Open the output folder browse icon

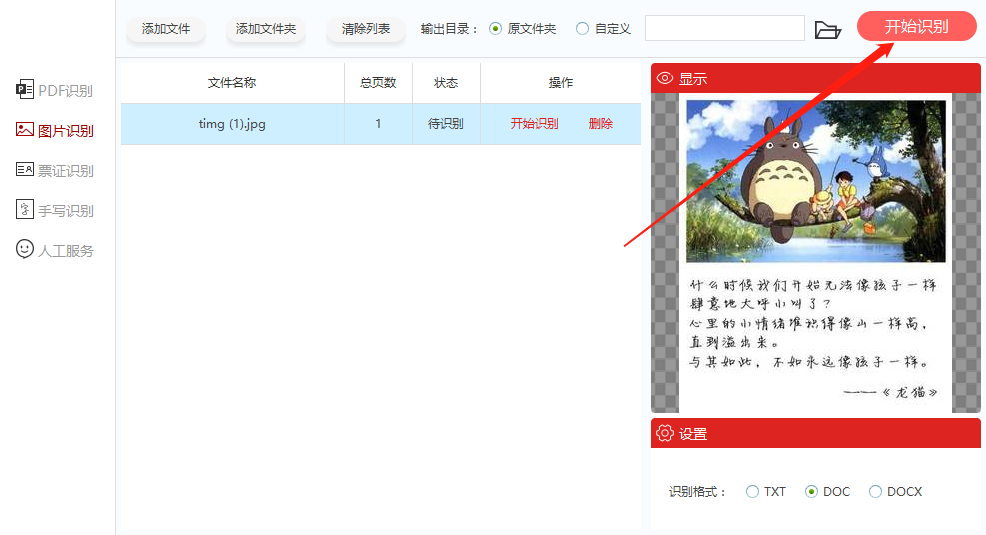pos(828,30)
